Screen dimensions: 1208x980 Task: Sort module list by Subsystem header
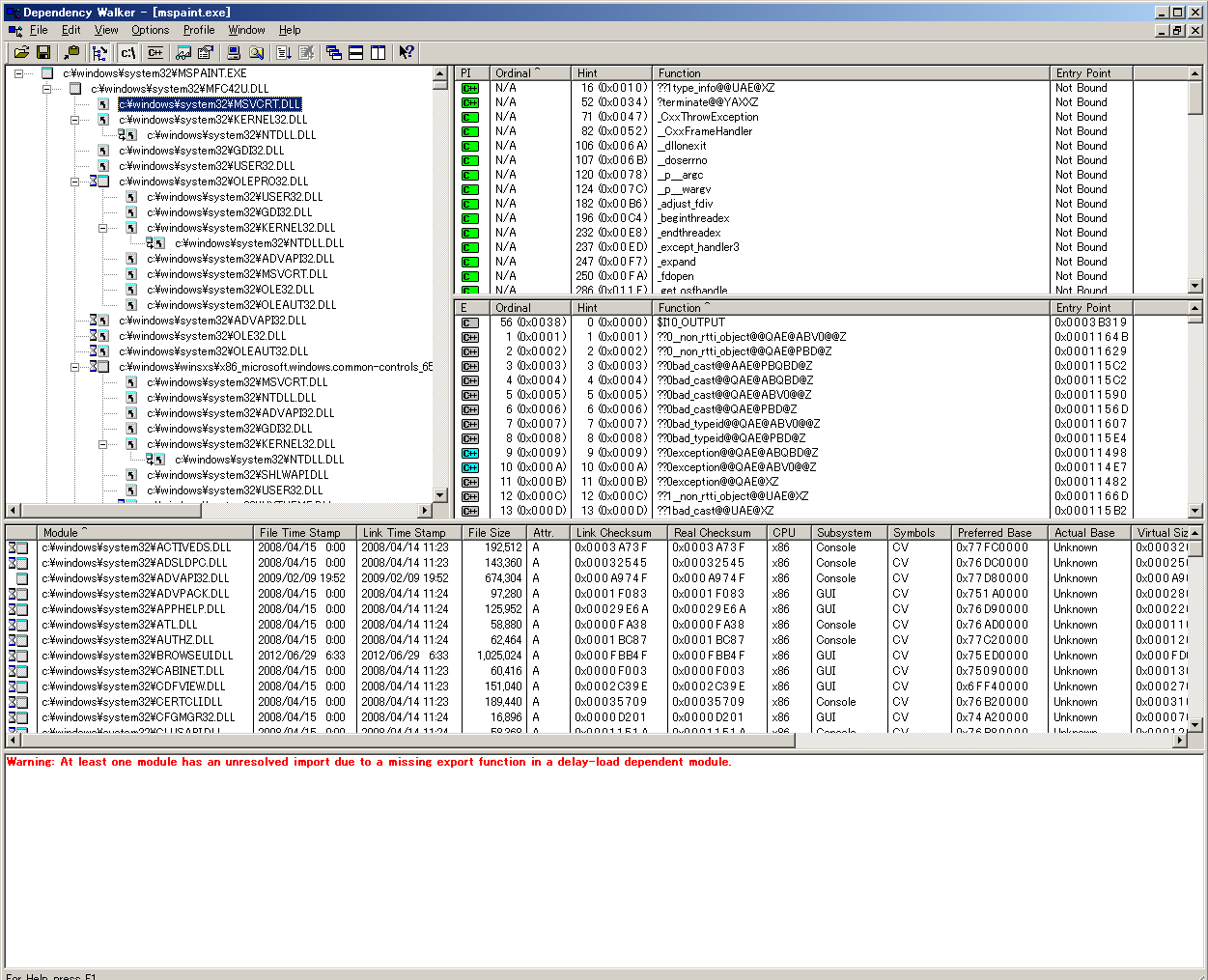tap(848, 533)
